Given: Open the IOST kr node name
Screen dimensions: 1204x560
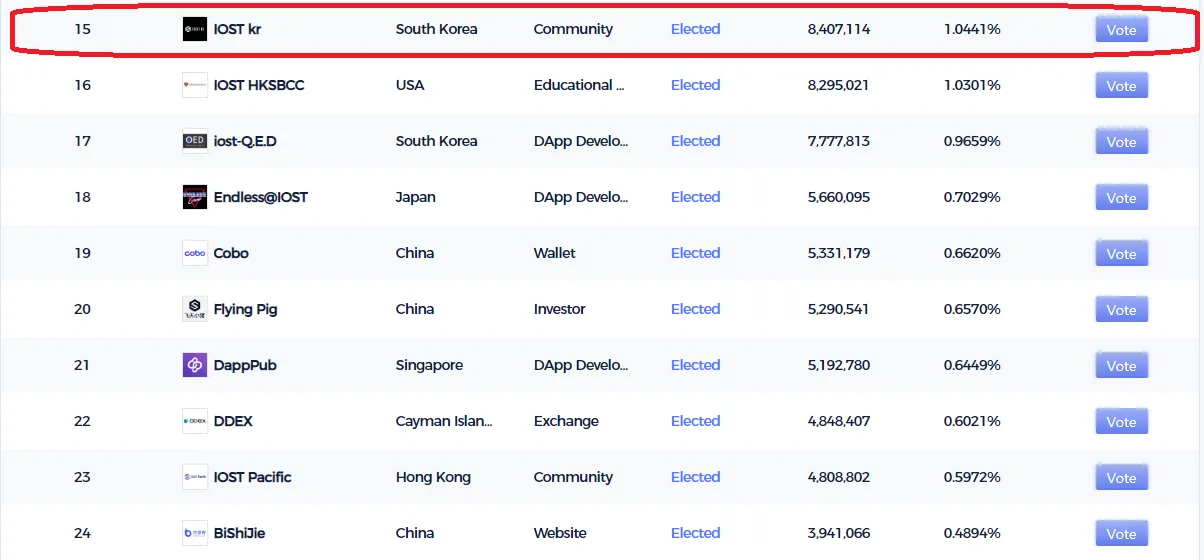Looking at the screenshot, I should coord(237,29).
